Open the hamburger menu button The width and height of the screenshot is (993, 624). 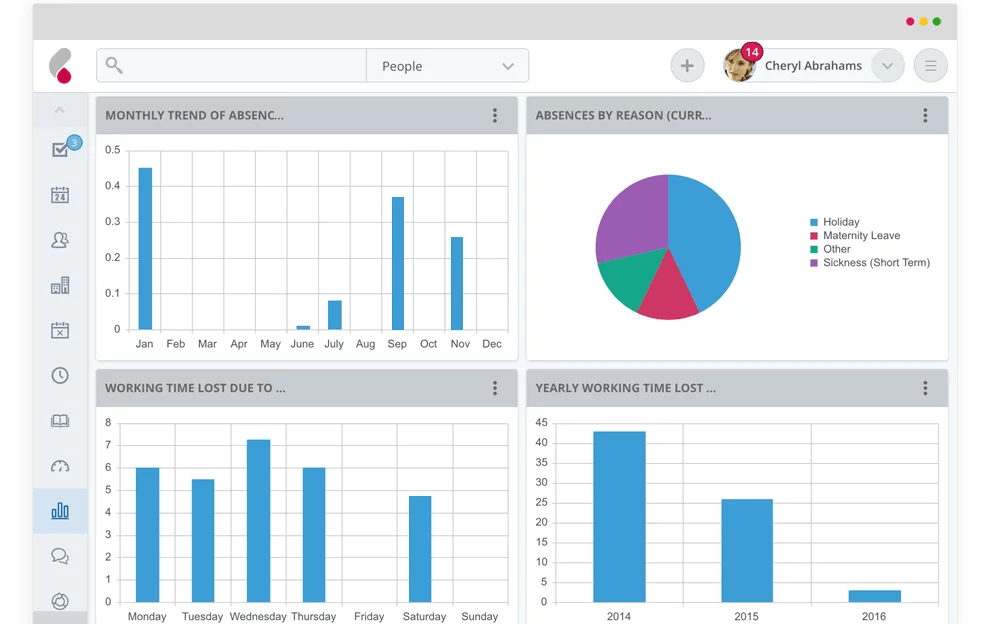coord(930,65)
